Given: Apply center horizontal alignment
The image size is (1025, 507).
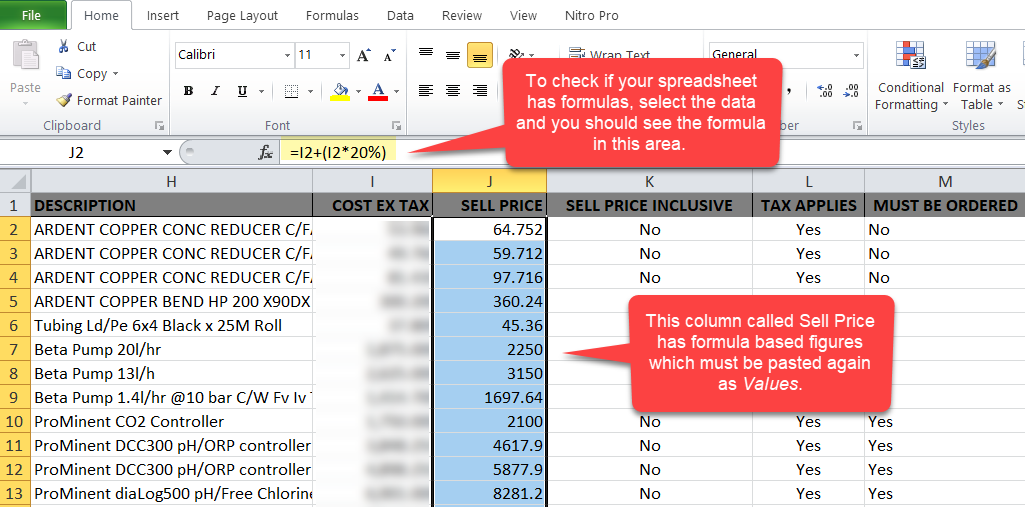Looking at the screenshot, I should 453,91.
